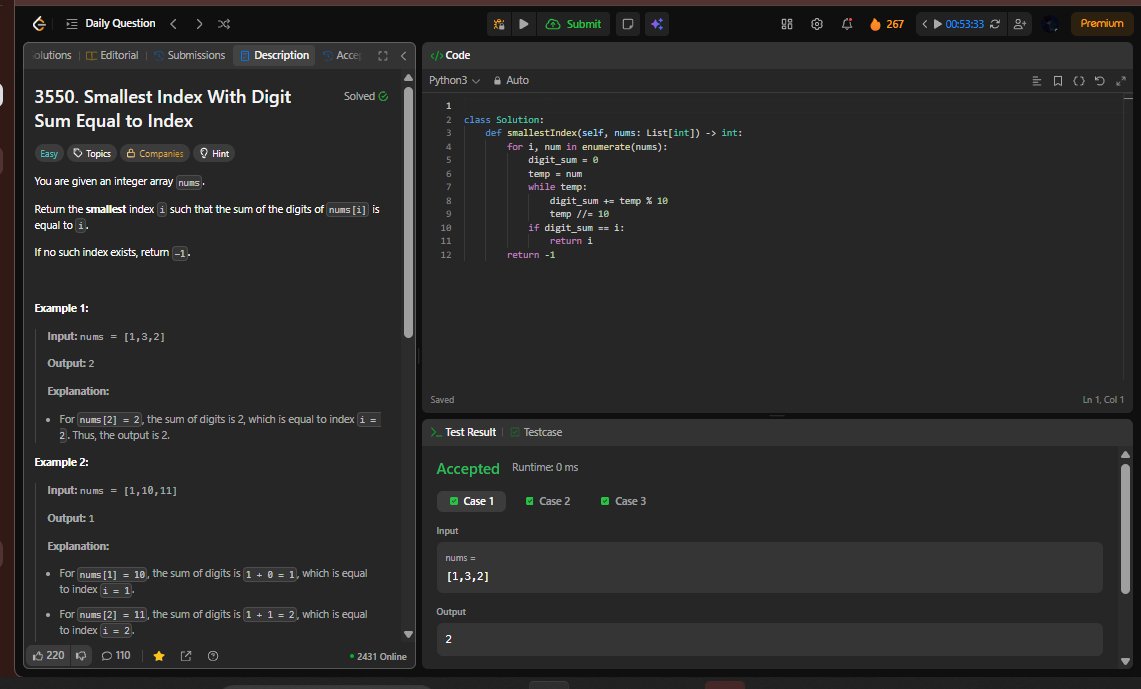
Task: Select Case 3 result
Action: 624,501
